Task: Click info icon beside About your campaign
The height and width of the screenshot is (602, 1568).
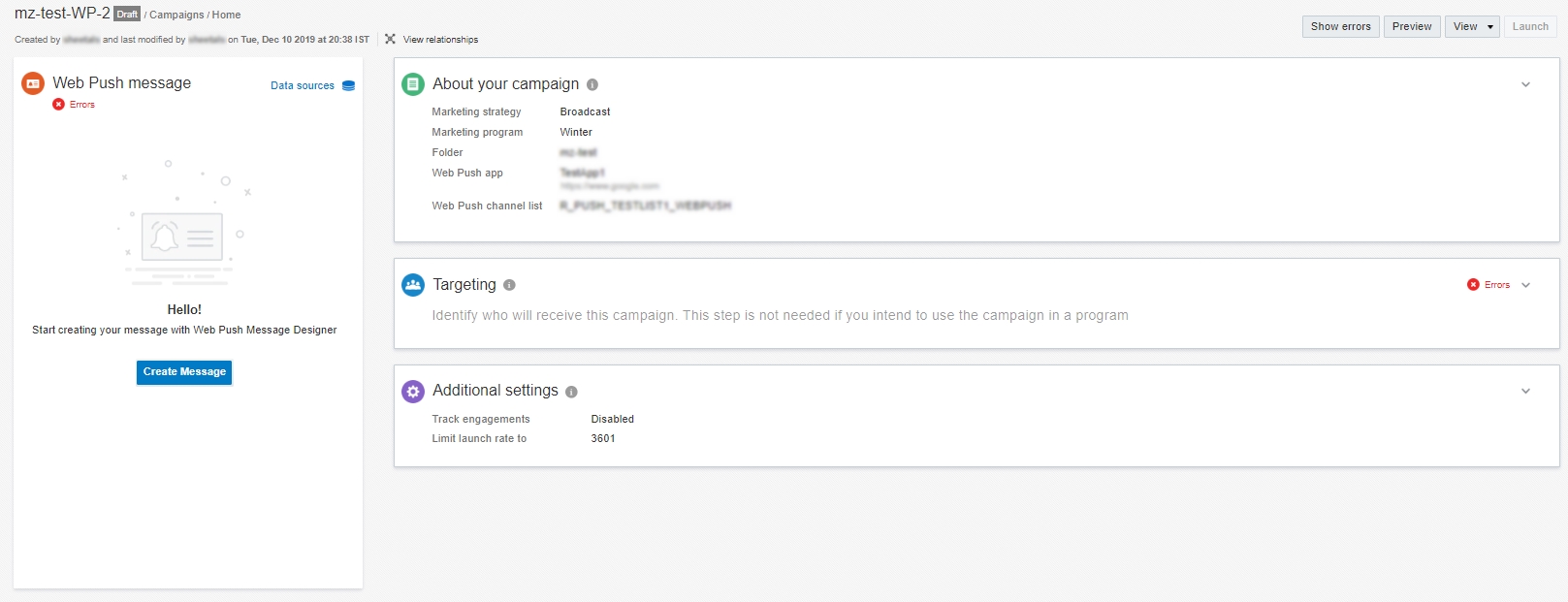Action: (x=592, y=84)
